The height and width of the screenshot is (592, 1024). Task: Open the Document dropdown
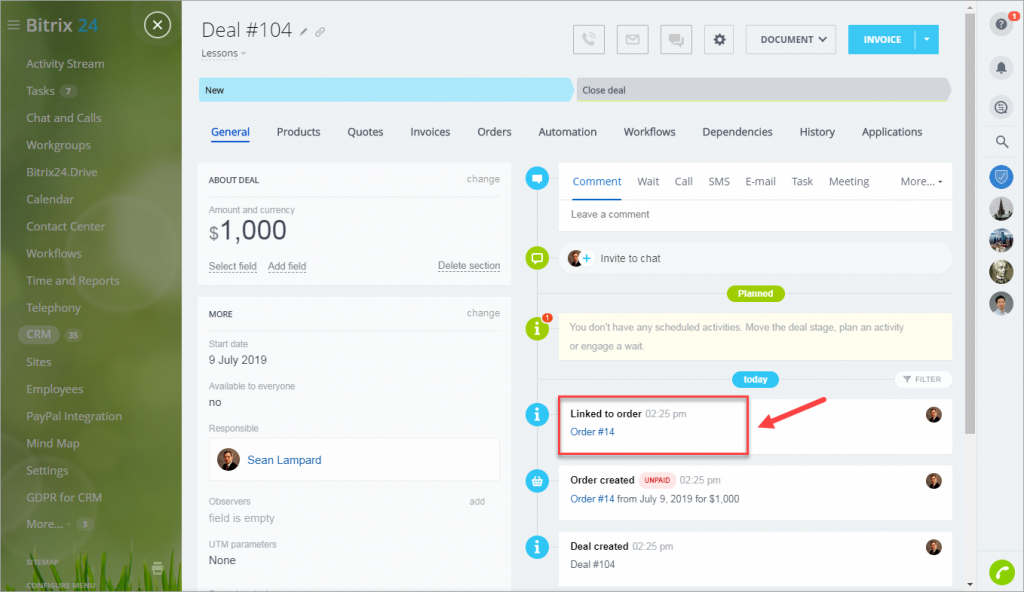coord(791,40)
